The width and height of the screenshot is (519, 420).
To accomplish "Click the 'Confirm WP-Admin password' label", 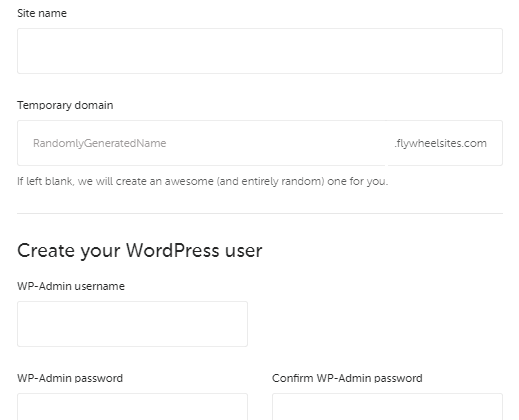I will click(347, 378).
